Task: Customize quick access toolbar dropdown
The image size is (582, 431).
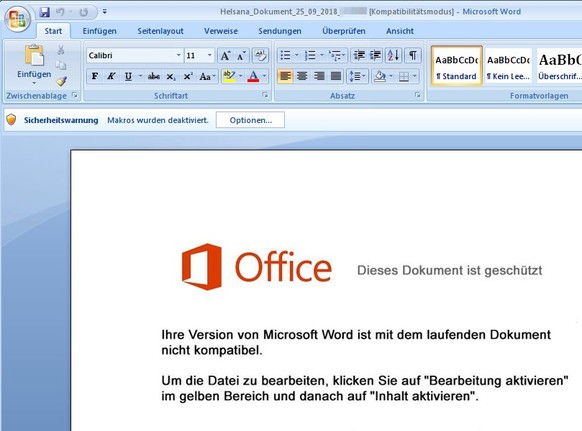Action: pyautogui.click(x=105, y=12)
